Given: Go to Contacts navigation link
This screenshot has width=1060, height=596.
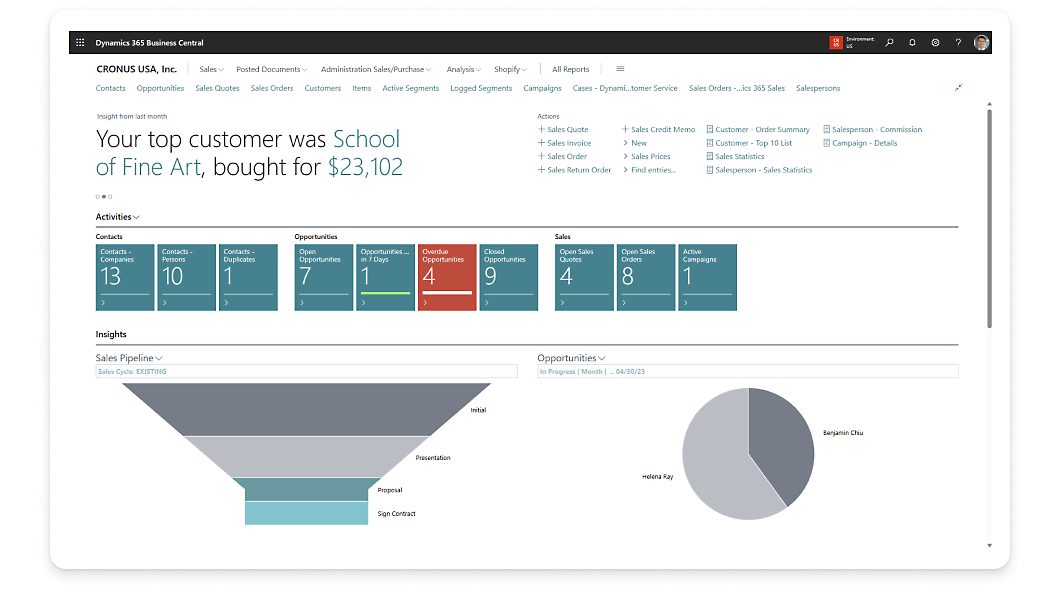Looking at the screenshot, I should (x=110, y=88).
